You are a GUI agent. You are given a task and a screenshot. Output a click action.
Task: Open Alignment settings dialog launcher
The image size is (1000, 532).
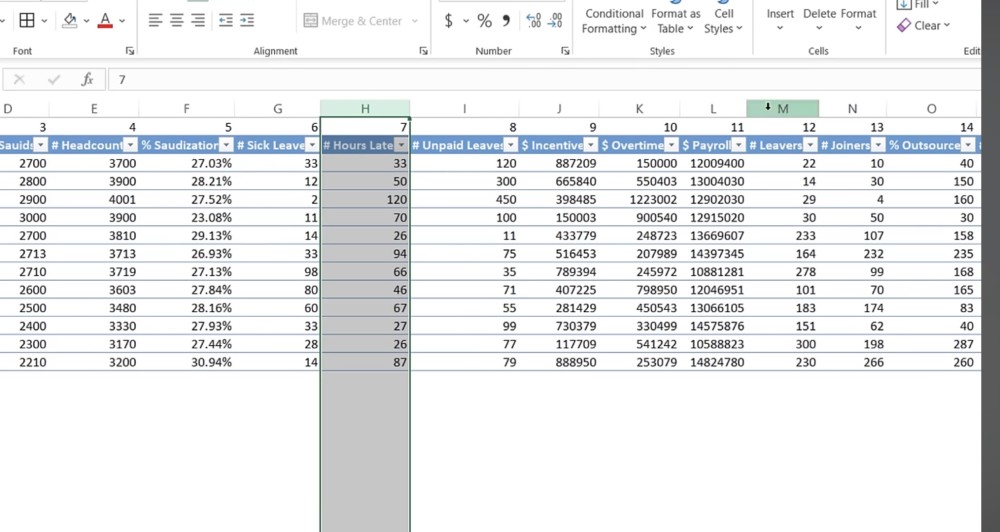[x=423, y=51]
